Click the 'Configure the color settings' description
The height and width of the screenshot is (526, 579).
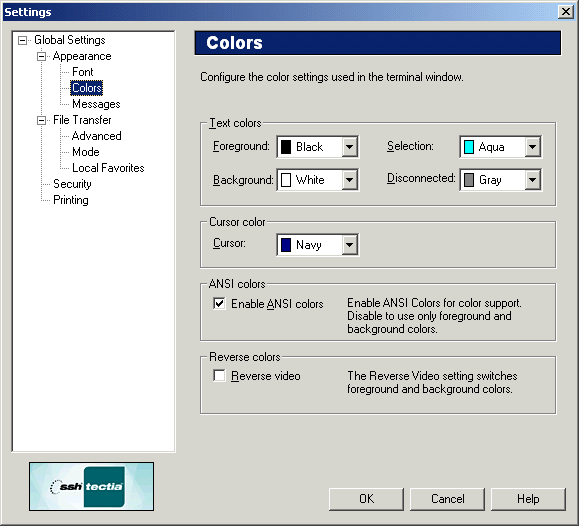pos(332,77)
